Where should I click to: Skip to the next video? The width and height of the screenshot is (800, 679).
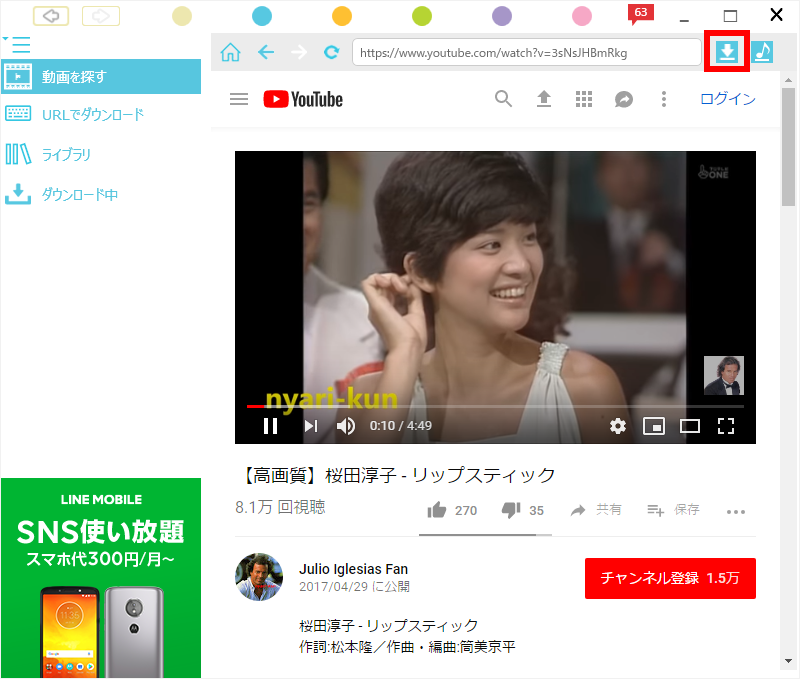[311, 425]
